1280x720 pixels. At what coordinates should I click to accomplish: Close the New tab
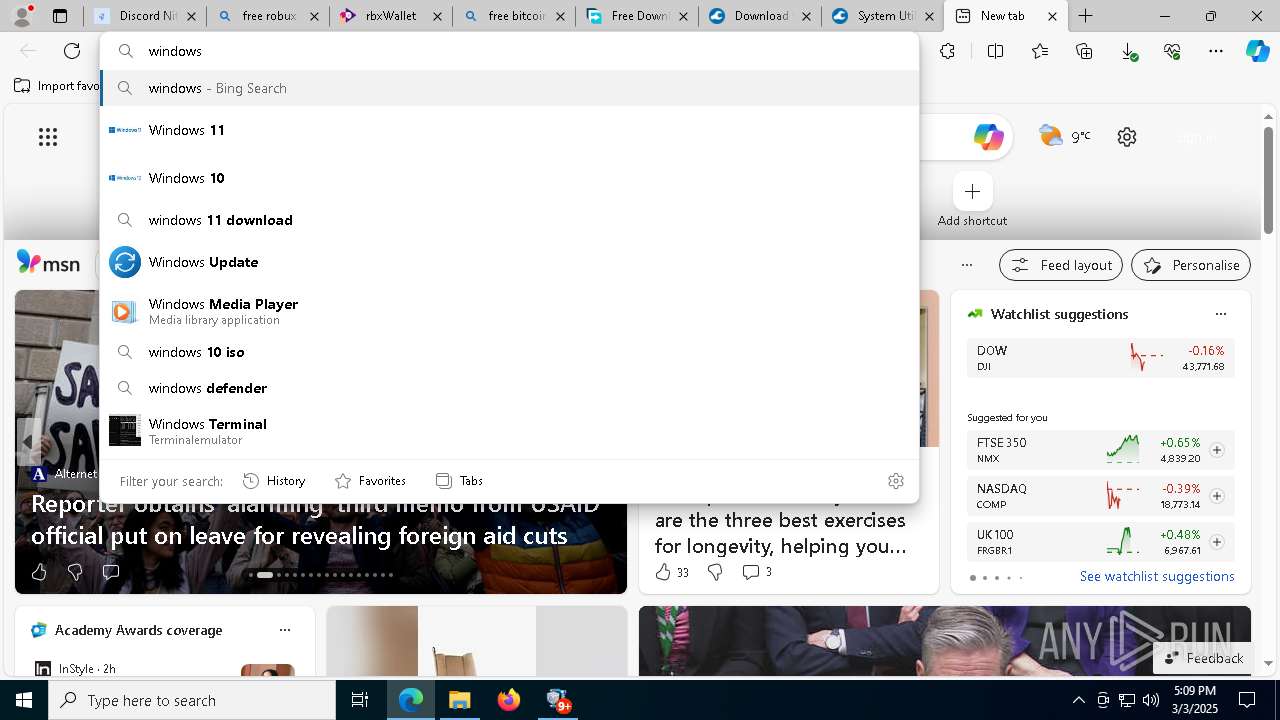point(1052,16)
